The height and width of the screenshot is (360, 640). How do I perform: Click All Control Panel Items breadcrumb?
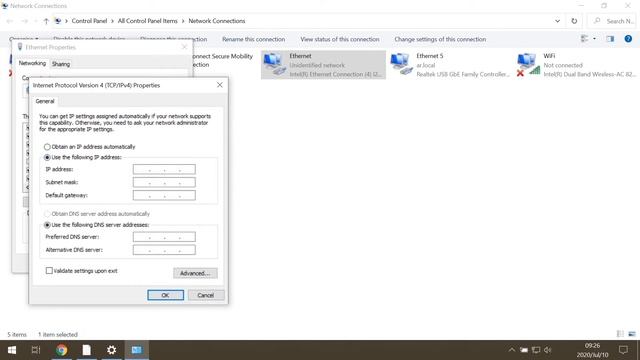[x=148, y=21]
